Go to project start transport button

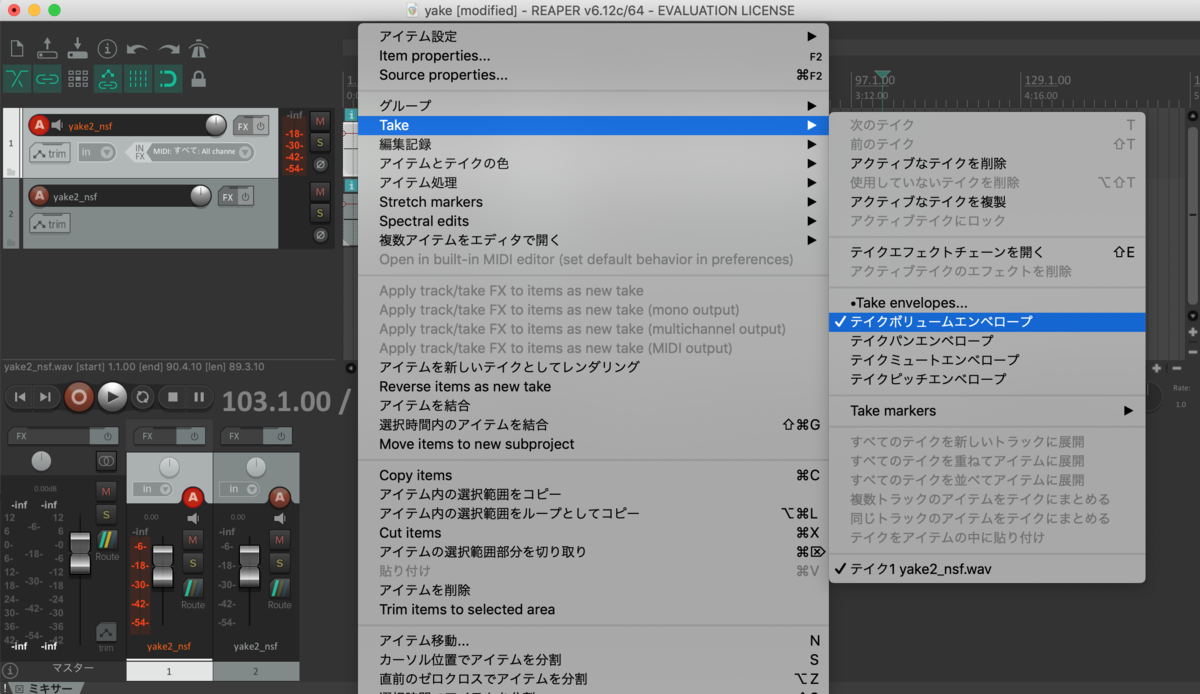click(17, 397)
